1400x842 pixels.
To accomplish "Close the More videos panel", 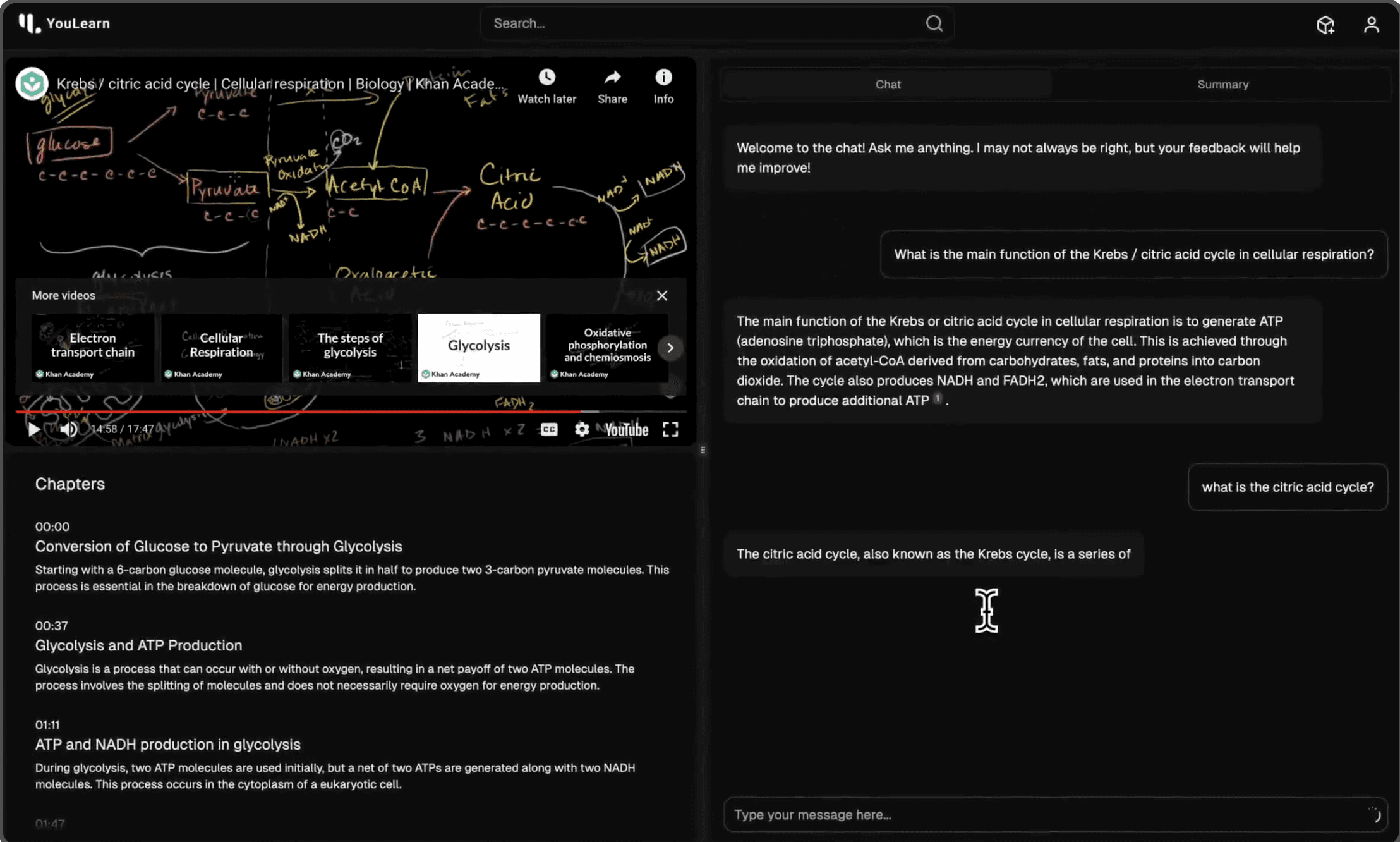I will pos(661,296).
